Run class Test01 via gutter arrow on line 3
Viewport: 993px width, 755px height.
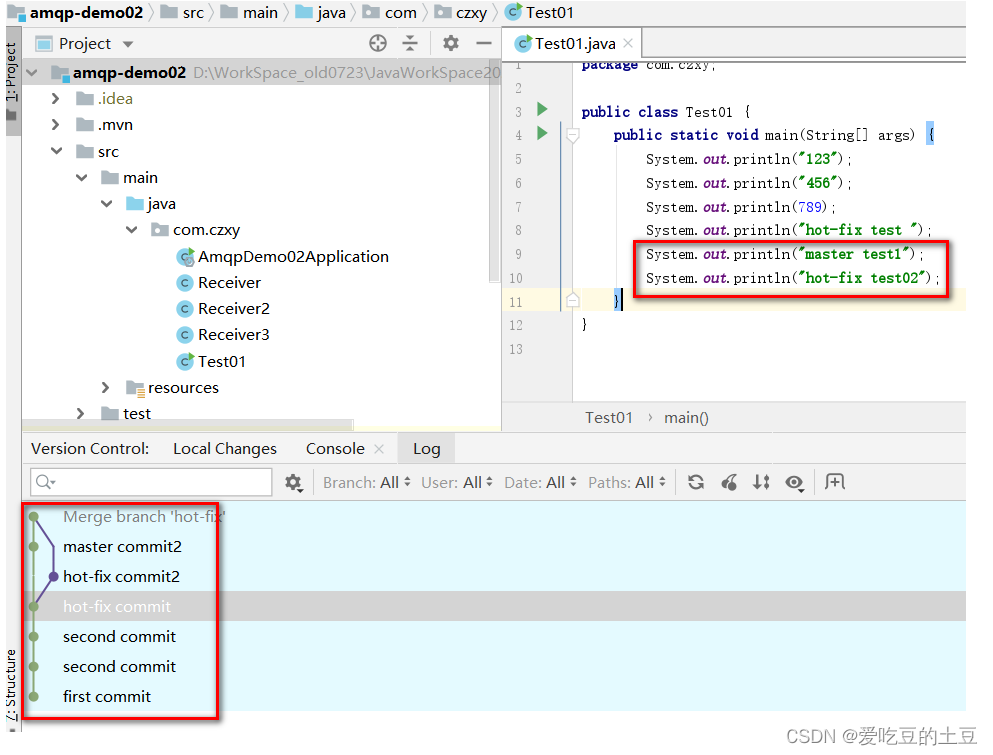point(542,109)
